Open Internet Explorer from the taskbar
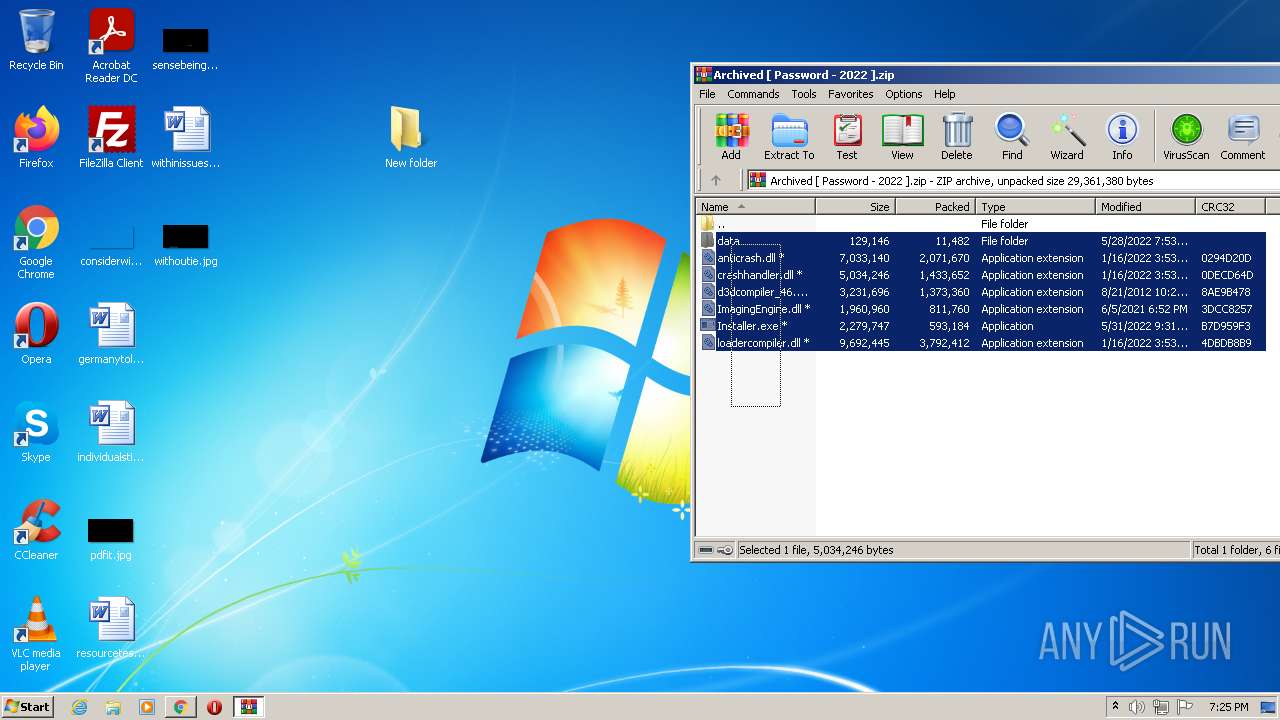 (x=79, y=707)
